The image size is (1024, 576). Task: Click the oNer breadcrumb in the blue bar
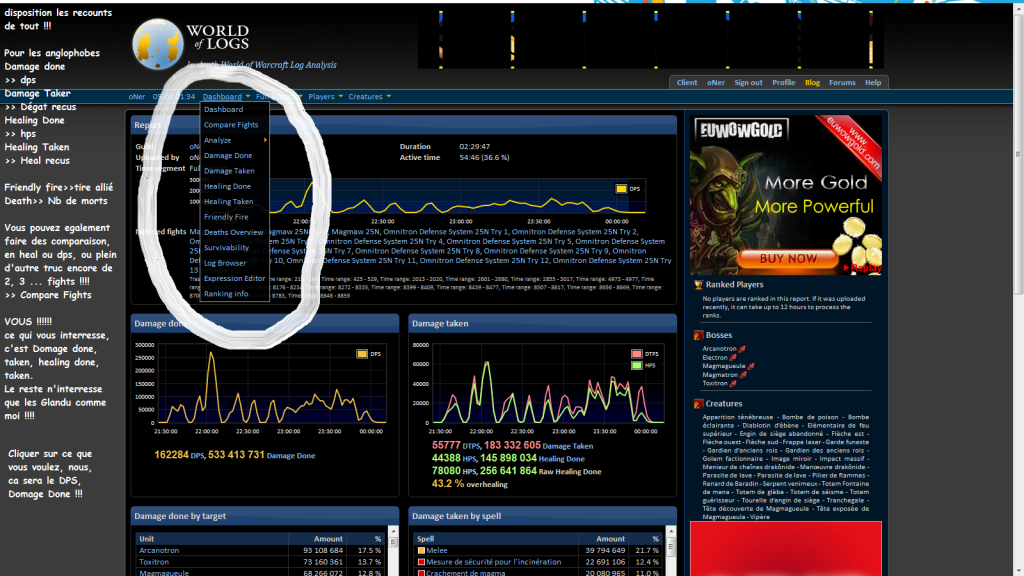136,97
